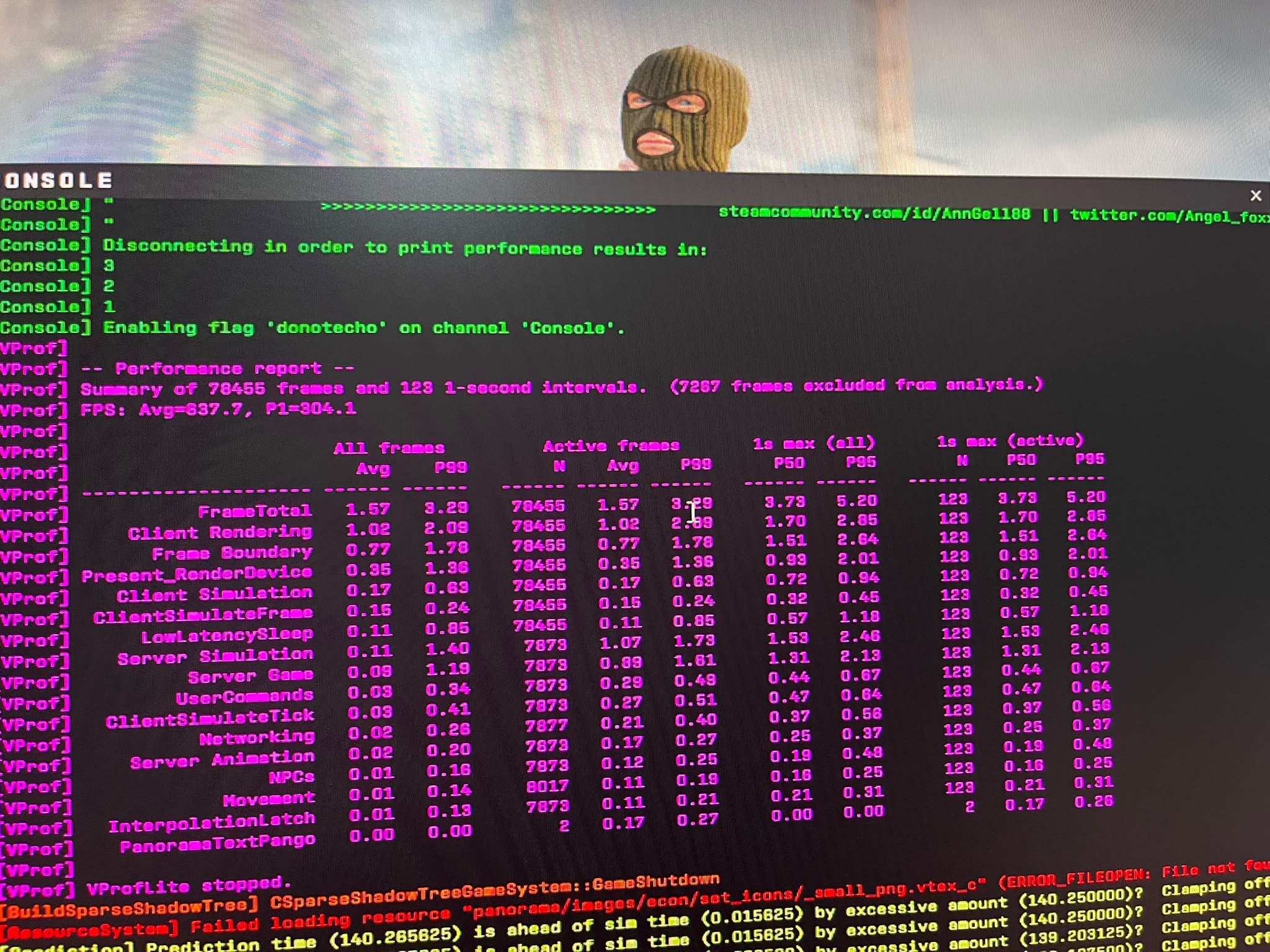
Task: Click the NPCs Active frames N value 8017
Action: (546, 786)
